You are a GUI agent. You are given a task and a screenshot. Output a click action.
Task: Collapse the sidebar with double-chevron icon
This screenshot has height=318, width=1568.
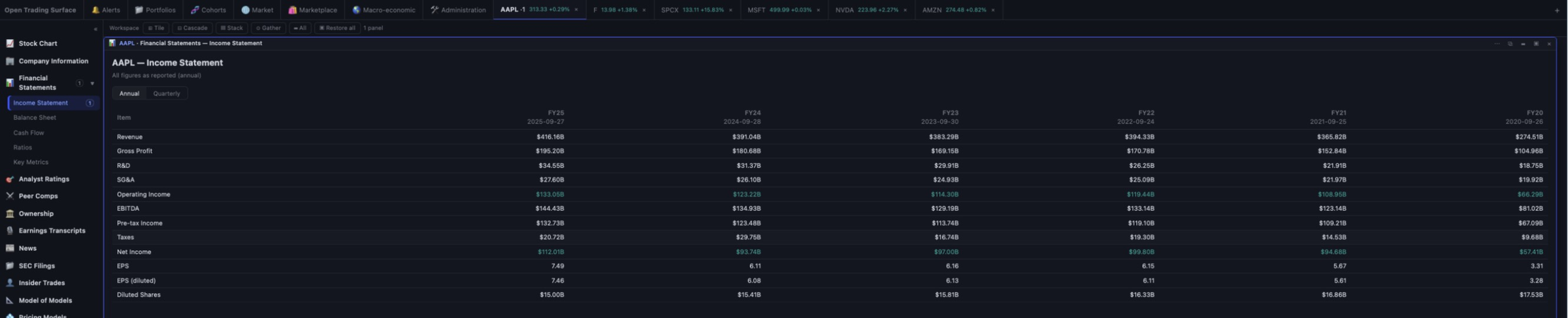(x=95, y=29)
